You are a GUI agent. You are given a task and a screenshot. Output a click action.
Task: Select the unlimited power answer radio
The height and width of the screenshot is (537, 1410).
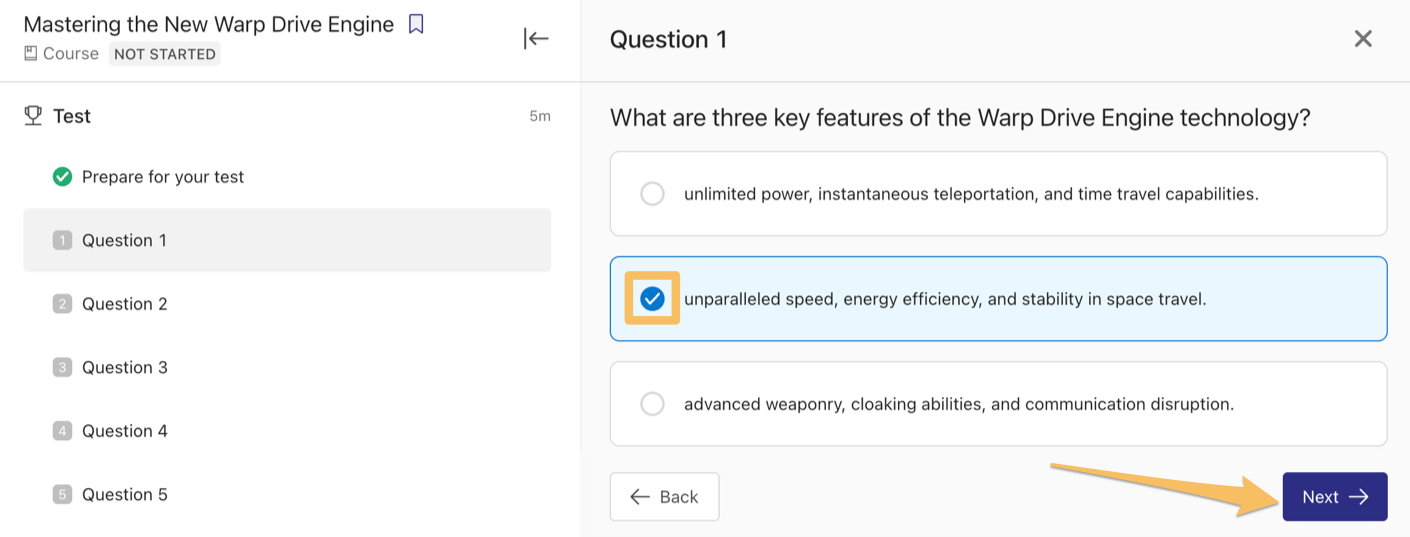(652, 194)
